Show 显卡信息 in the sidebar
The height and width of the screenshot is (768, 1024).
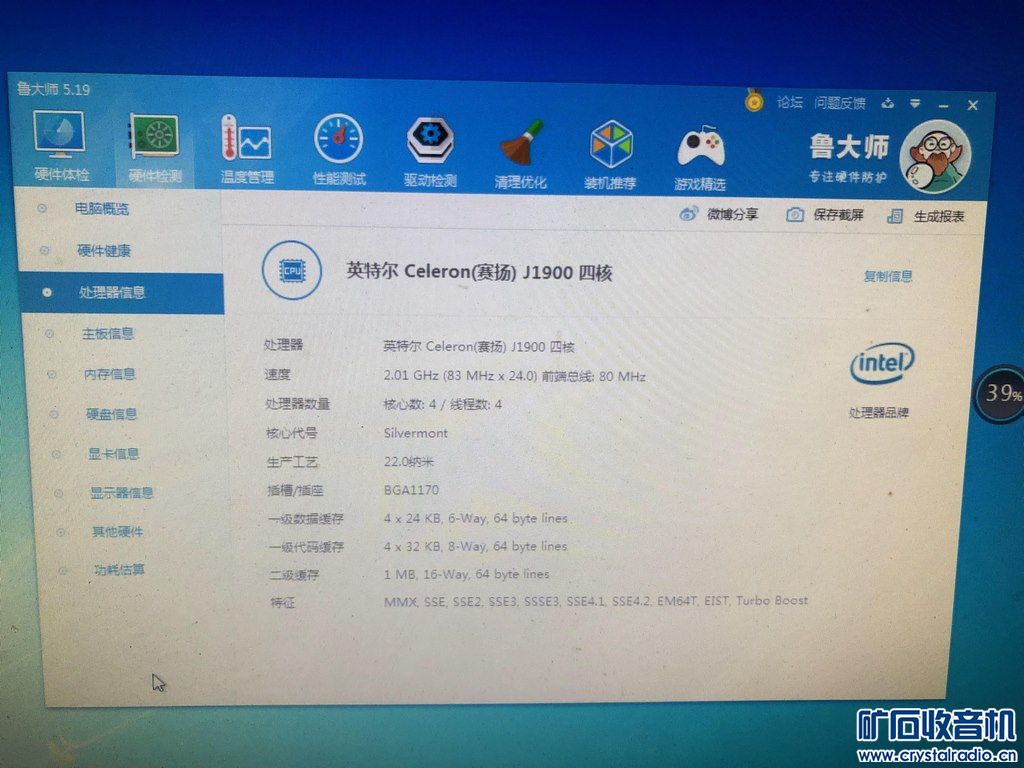114,453
